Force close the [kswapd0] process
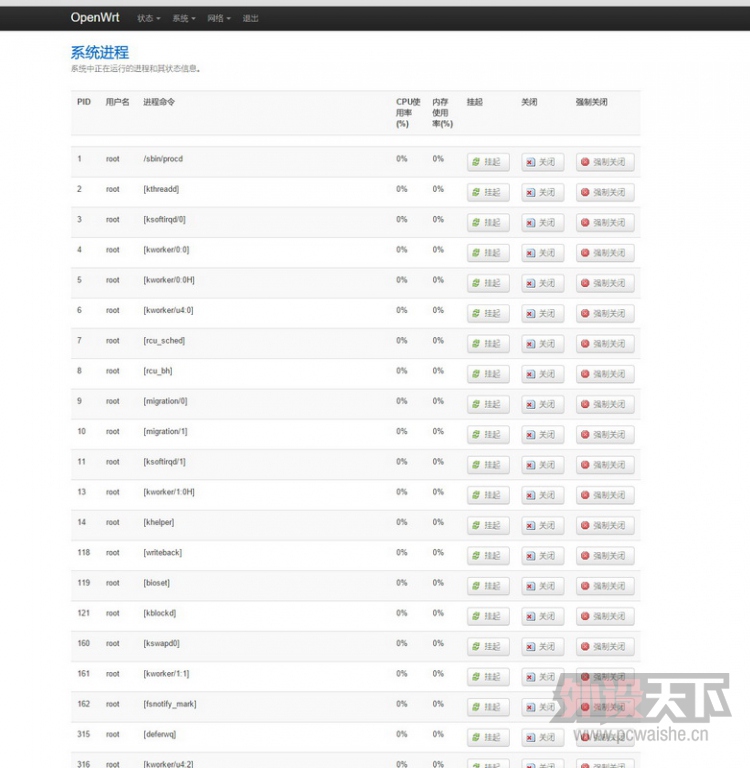This screenshot has width=750, height=768. click(x=605, y=647)
